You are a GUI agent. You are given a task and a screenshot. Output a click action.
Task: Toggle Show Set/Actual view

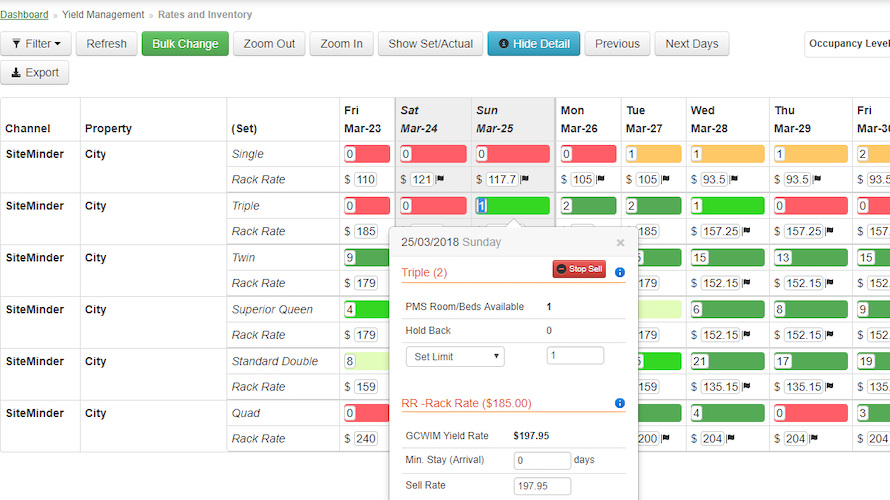(430, 44)
